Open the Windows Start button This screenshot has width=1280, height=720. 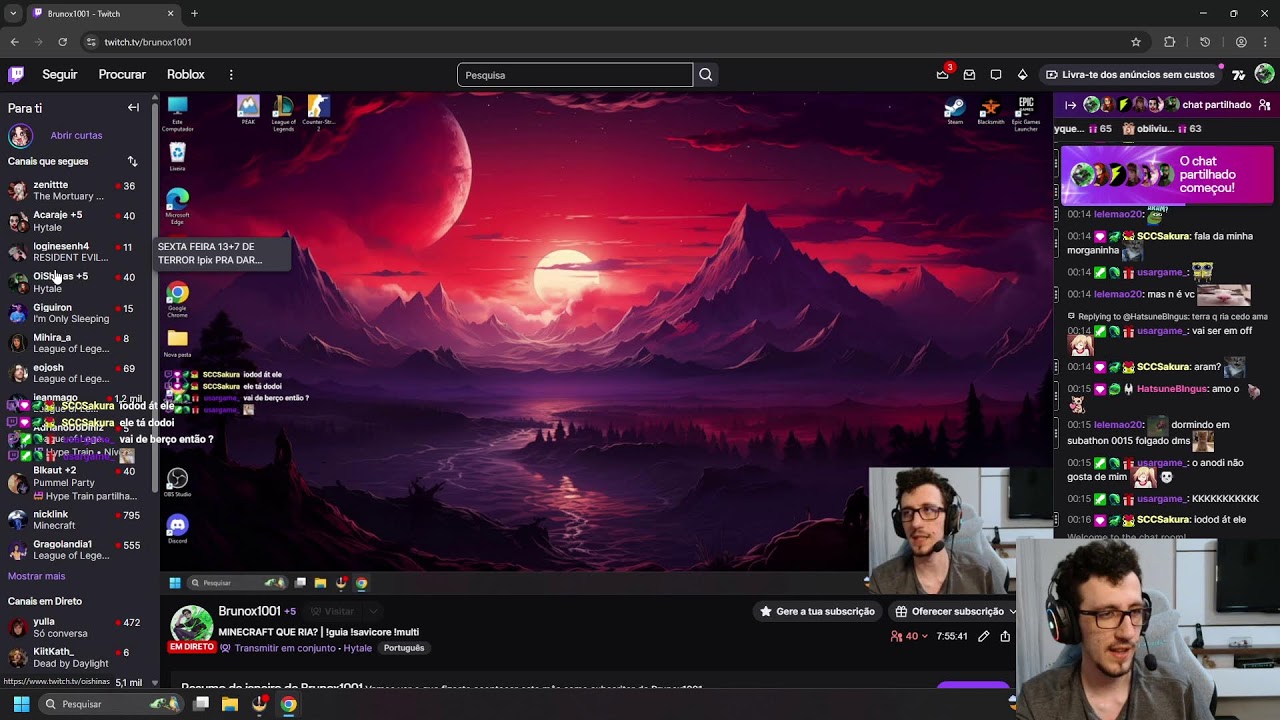(21, 704)
